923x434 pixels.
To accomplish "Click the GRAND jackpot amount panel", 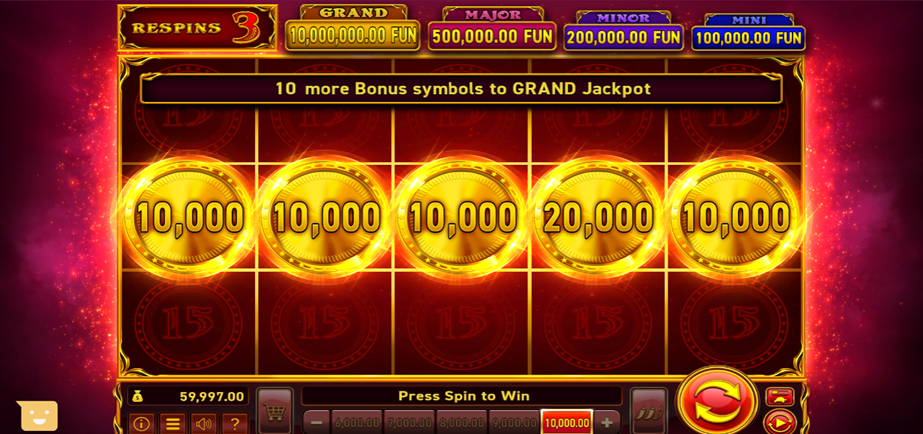I will pyautogui.click(x=353, y=36).
